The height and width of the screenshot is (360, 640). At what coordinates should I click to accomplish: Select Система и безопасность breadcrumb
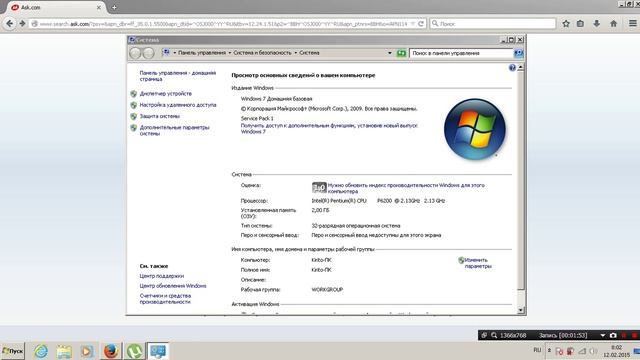coord(262,53)
